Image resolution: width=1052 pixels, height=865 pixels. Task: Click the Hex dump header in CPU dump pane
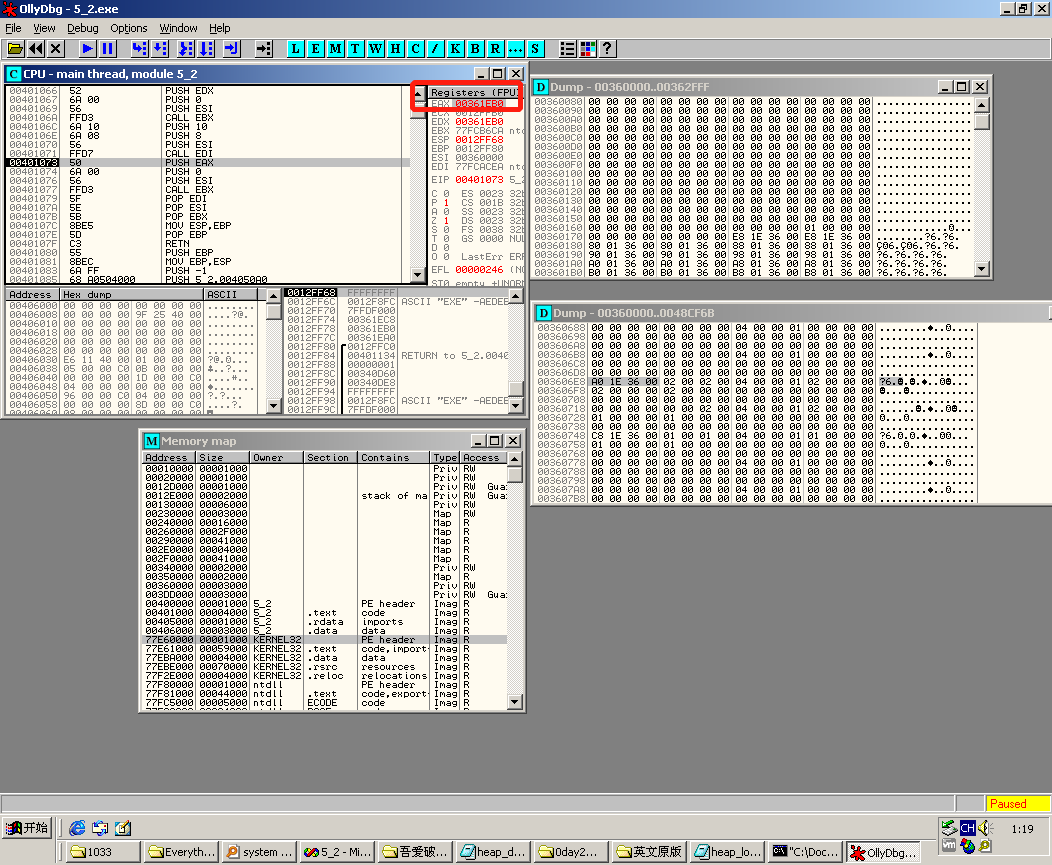(x=132, y=295)
